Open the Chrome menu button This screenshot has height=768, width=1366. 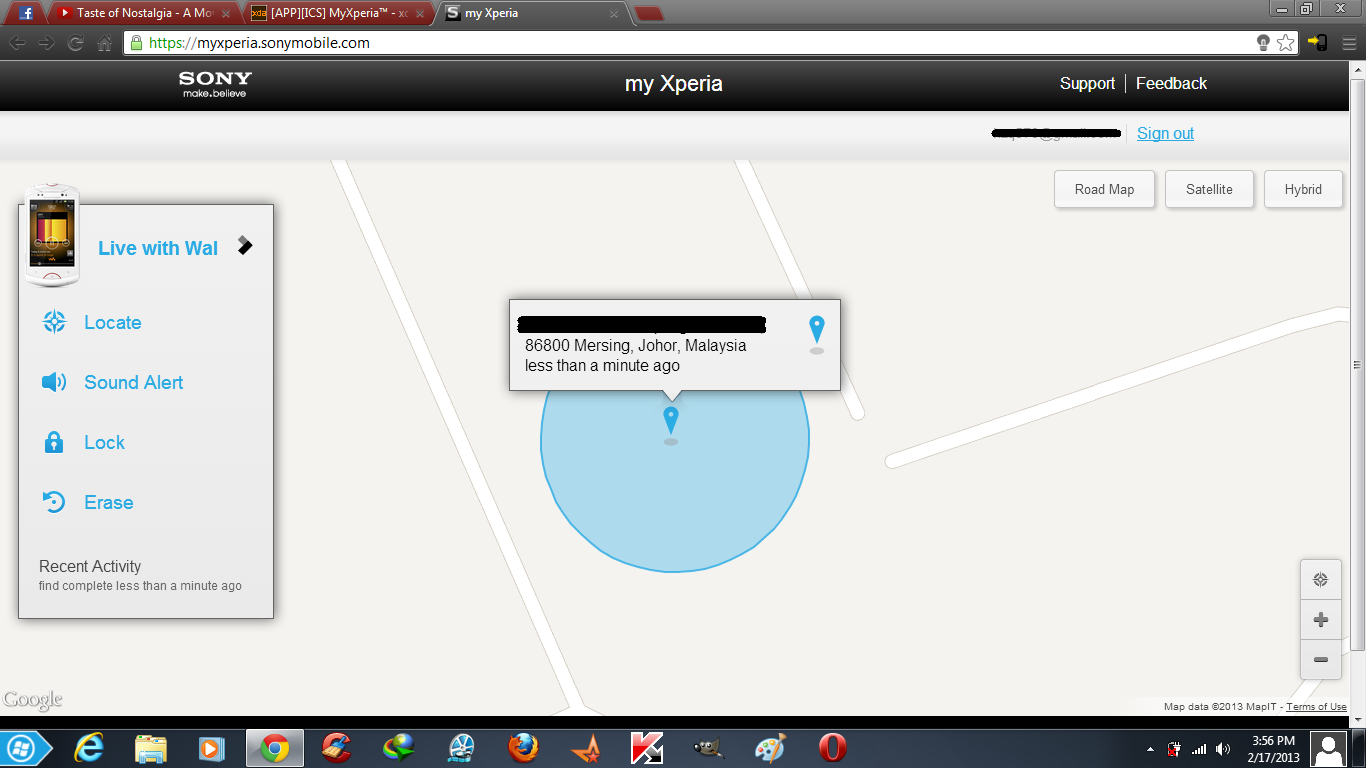(1347, 43)
